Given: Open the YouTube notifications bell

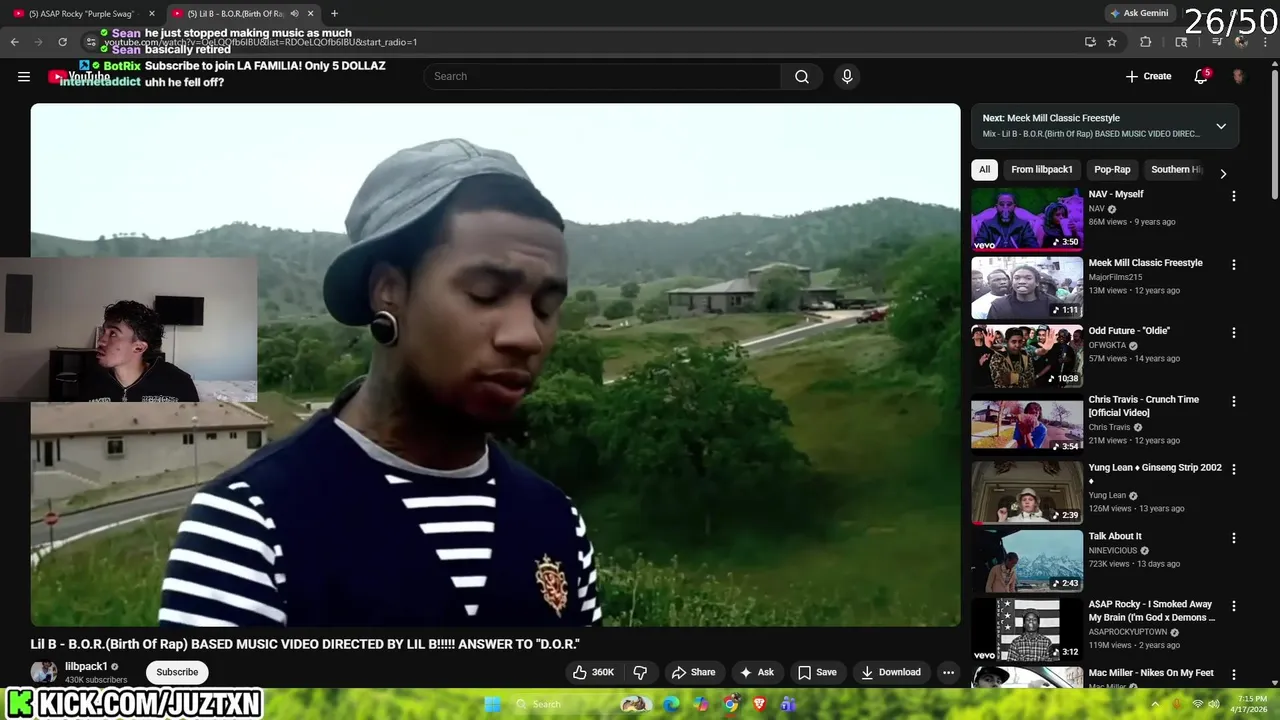Looking at the screenshot, I should tap(1202, 76).
